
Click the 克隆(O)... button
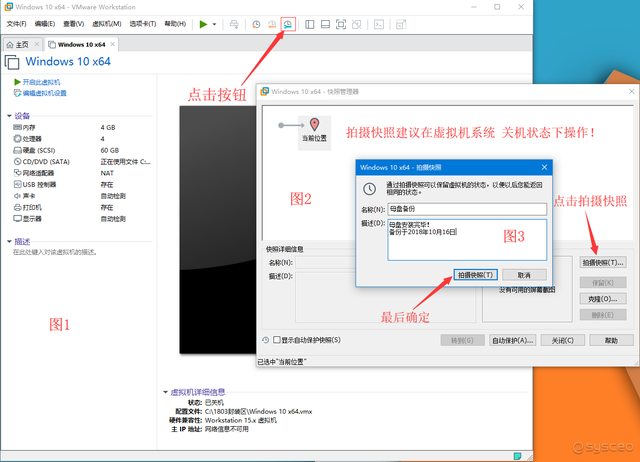pos(603,299)
